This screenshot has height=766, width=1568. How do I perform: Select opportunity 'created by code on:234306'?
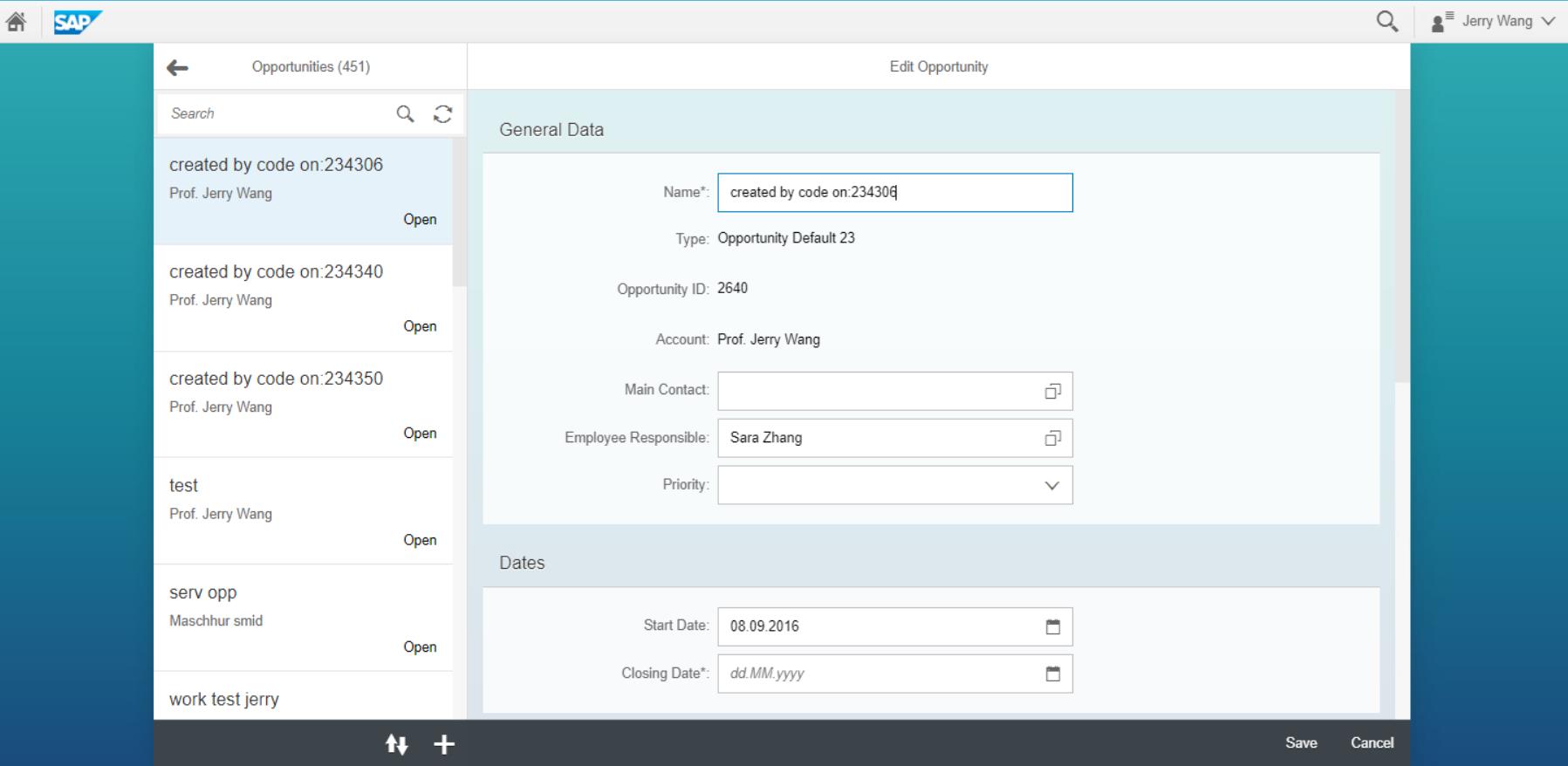304,191
